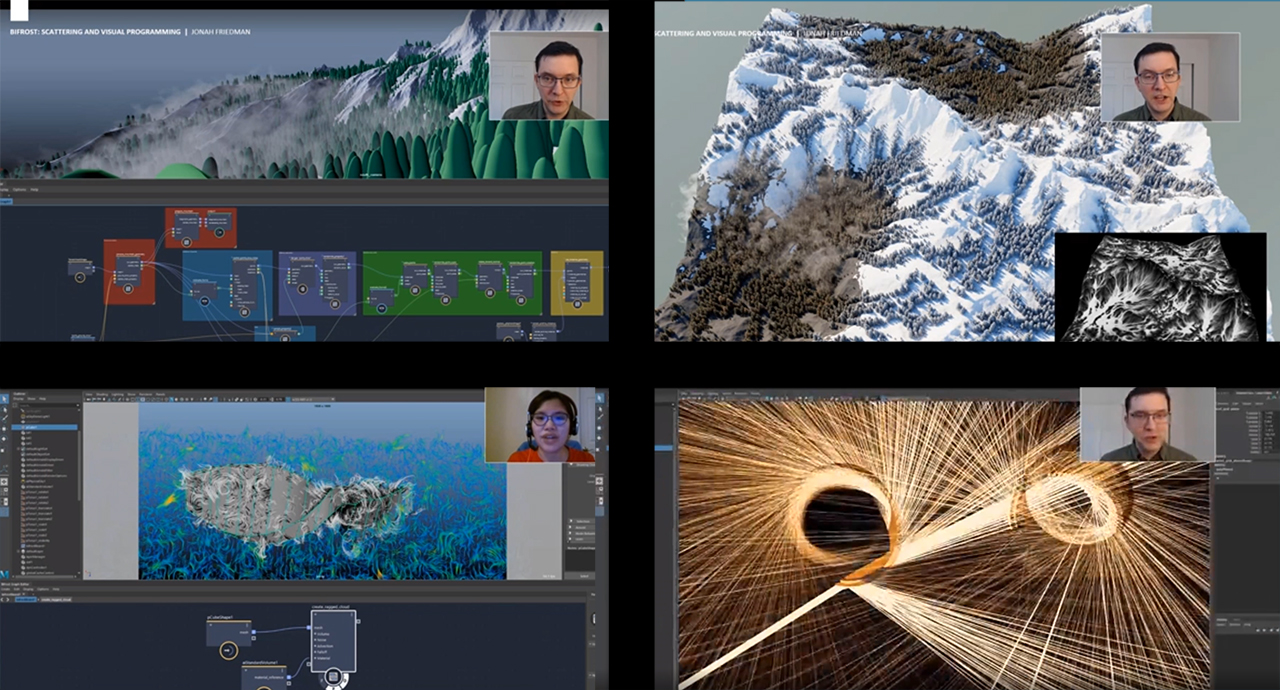Screen dimensions: 1280x690
Task: Click the grayscale height map thumbnail
Action: click(1160, 288)
